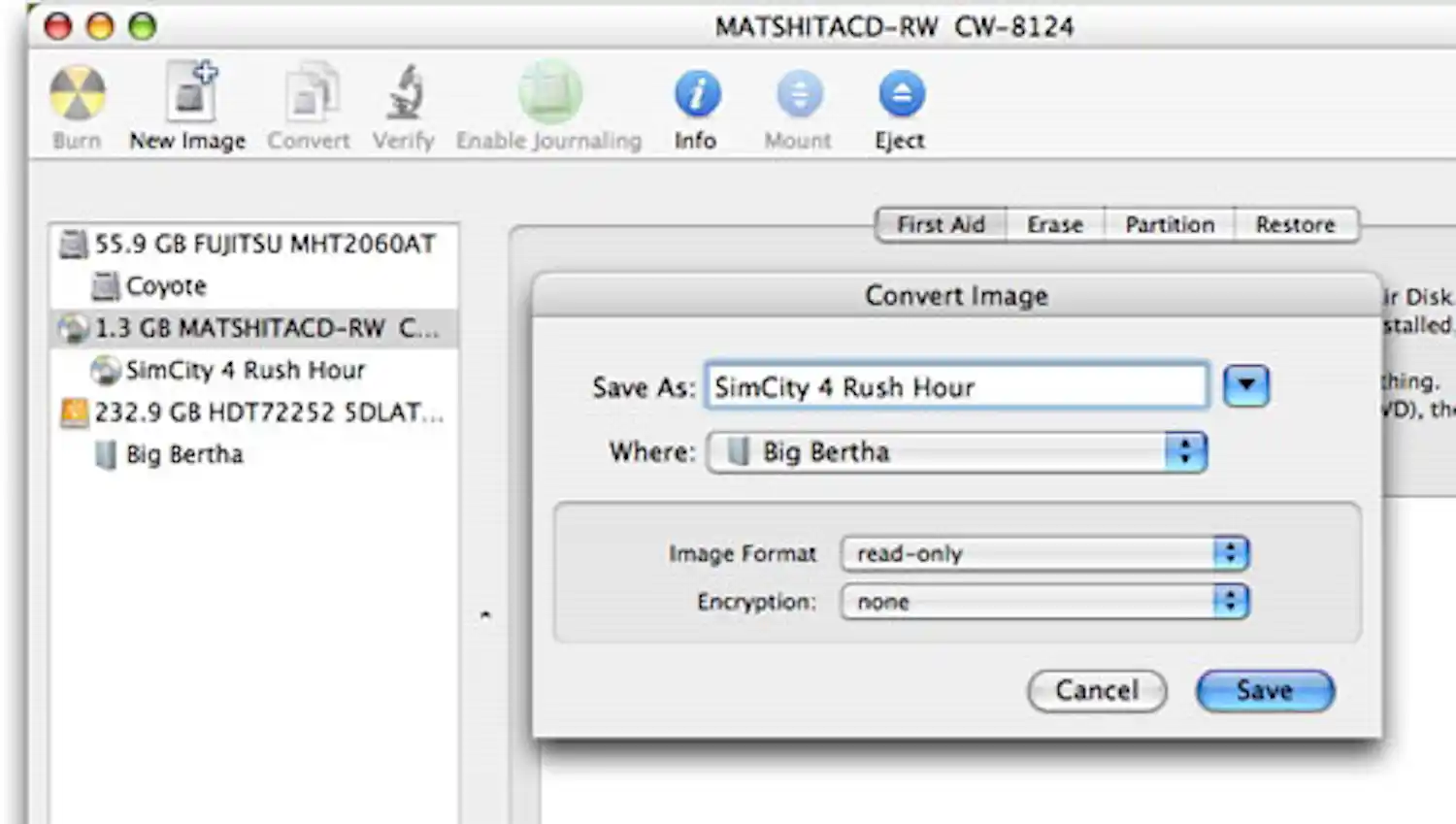Screen dimensions: 1456x824
Task: Click the Save As name field
Action: (x=957, y=386)
